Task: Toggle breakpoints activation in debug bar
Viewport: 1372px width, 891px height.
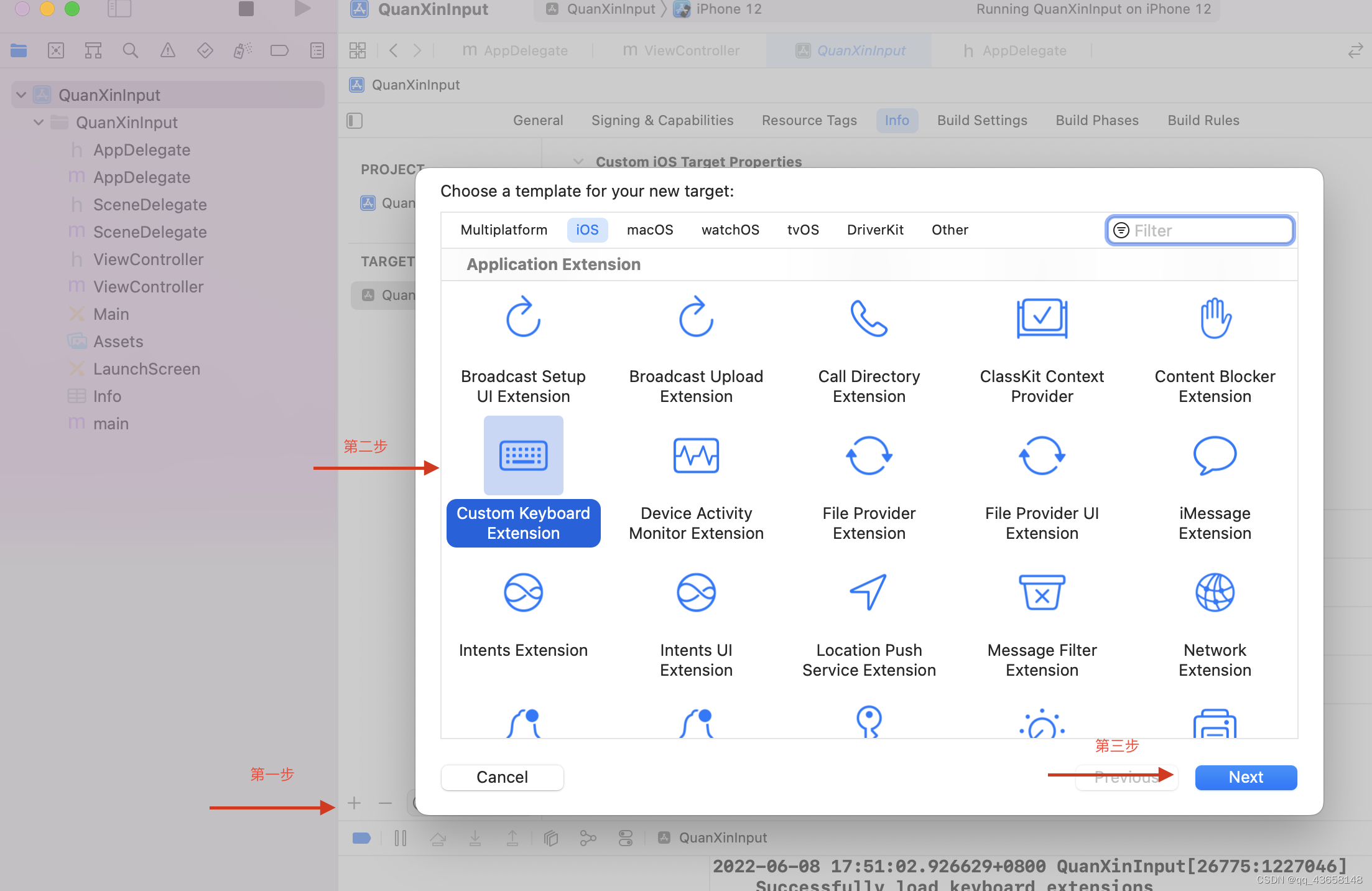Action: point(361,838)
